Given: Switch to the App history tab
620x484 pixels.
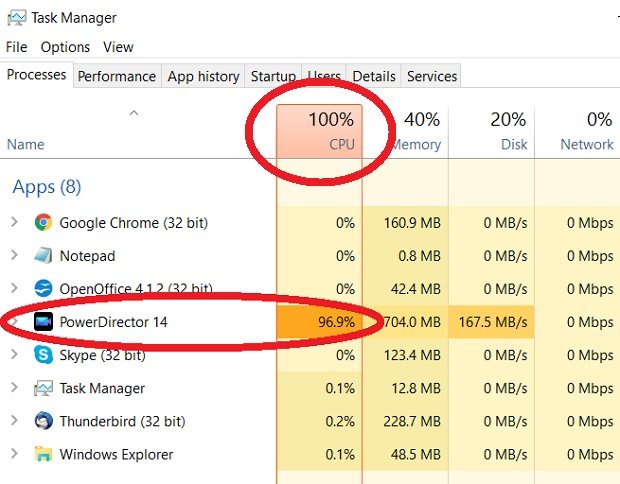Looking at the screenshot, I should (x=203, y=76).
